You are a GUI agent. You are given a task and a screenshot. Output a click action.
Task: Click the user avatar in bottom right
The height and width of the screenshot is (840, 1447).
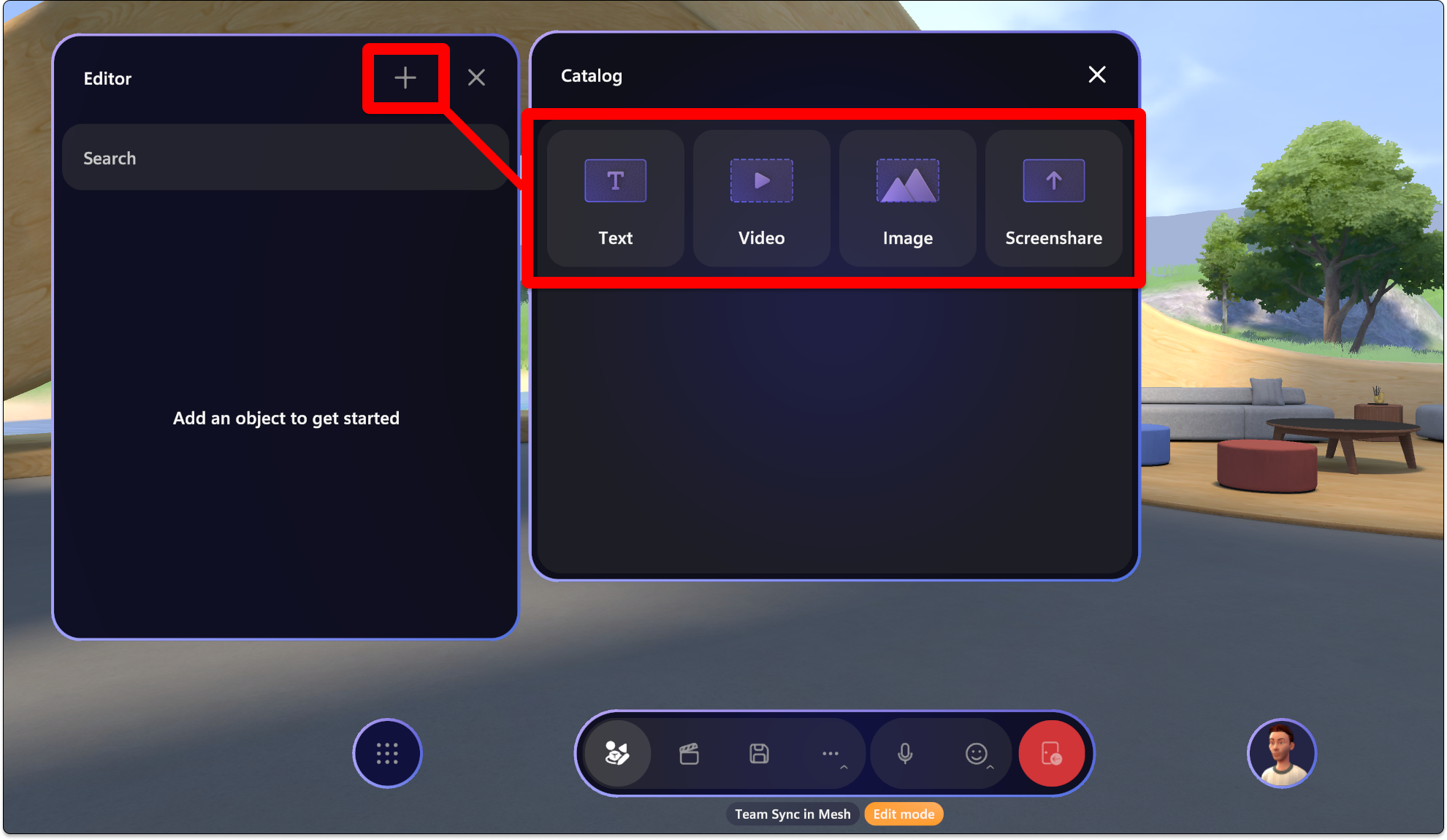(1281, 752)
